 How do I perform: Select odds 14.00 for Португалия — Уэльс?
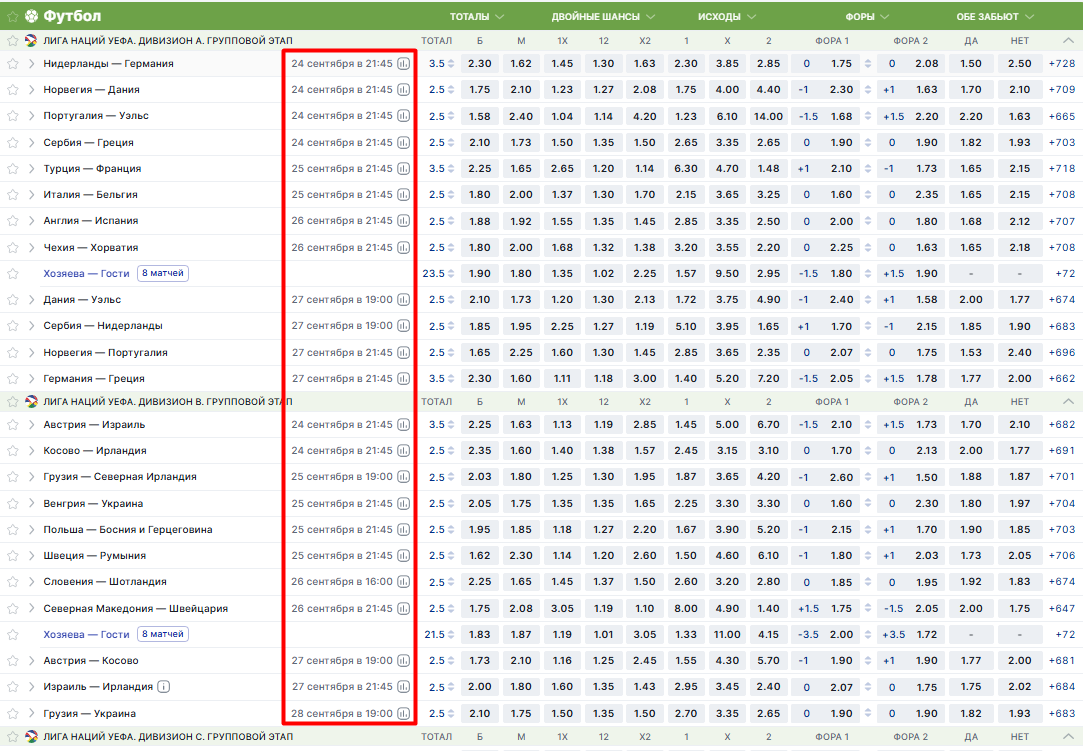[768, 116]
